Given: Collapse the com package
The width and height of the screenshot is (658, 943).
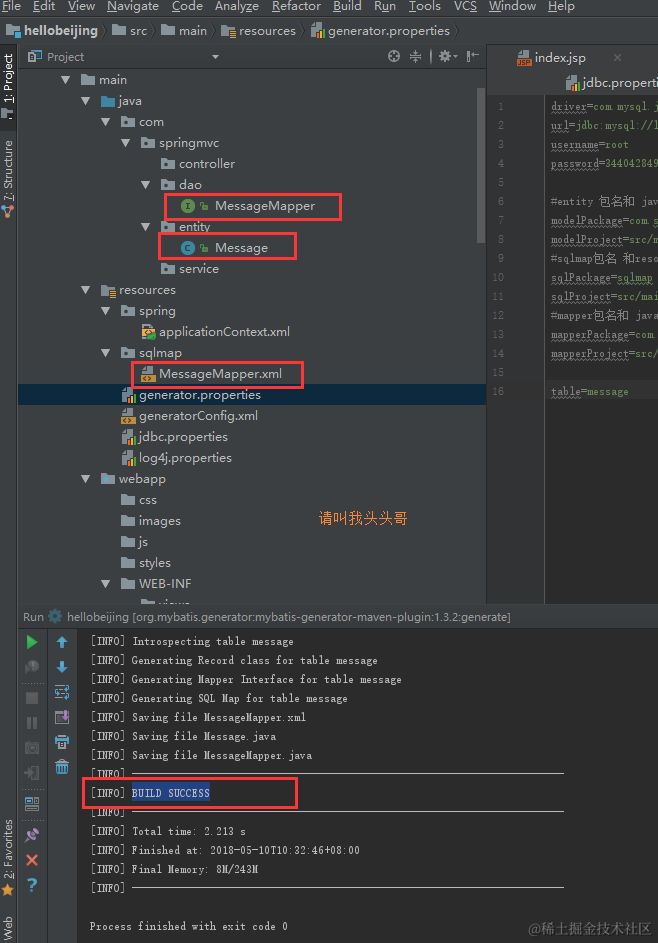Looking at the screenshot, I should click(x=106, y=121).
